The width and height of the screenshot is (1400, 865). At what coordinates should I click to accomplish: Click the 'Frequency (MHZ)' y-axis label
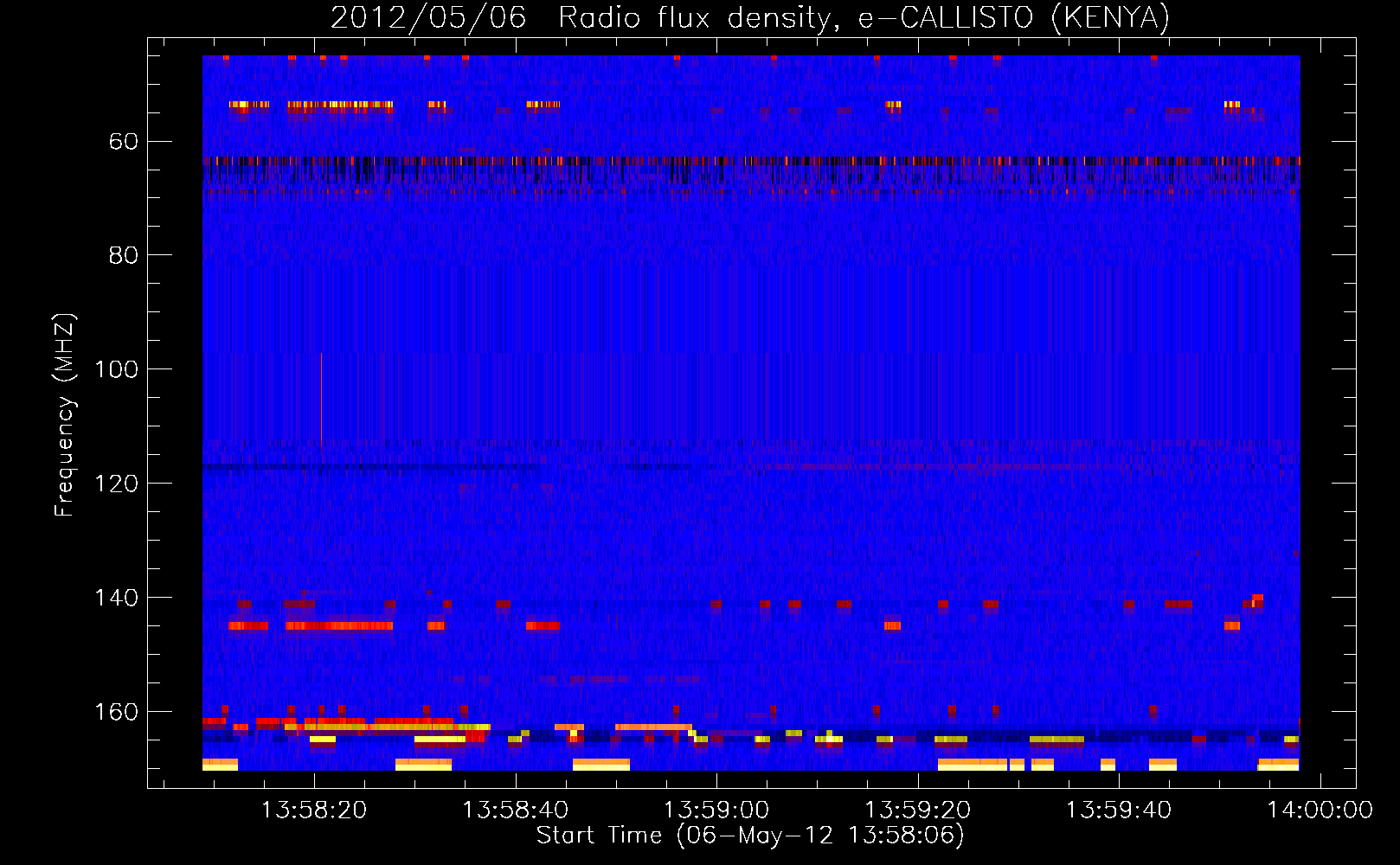[65, 414]
